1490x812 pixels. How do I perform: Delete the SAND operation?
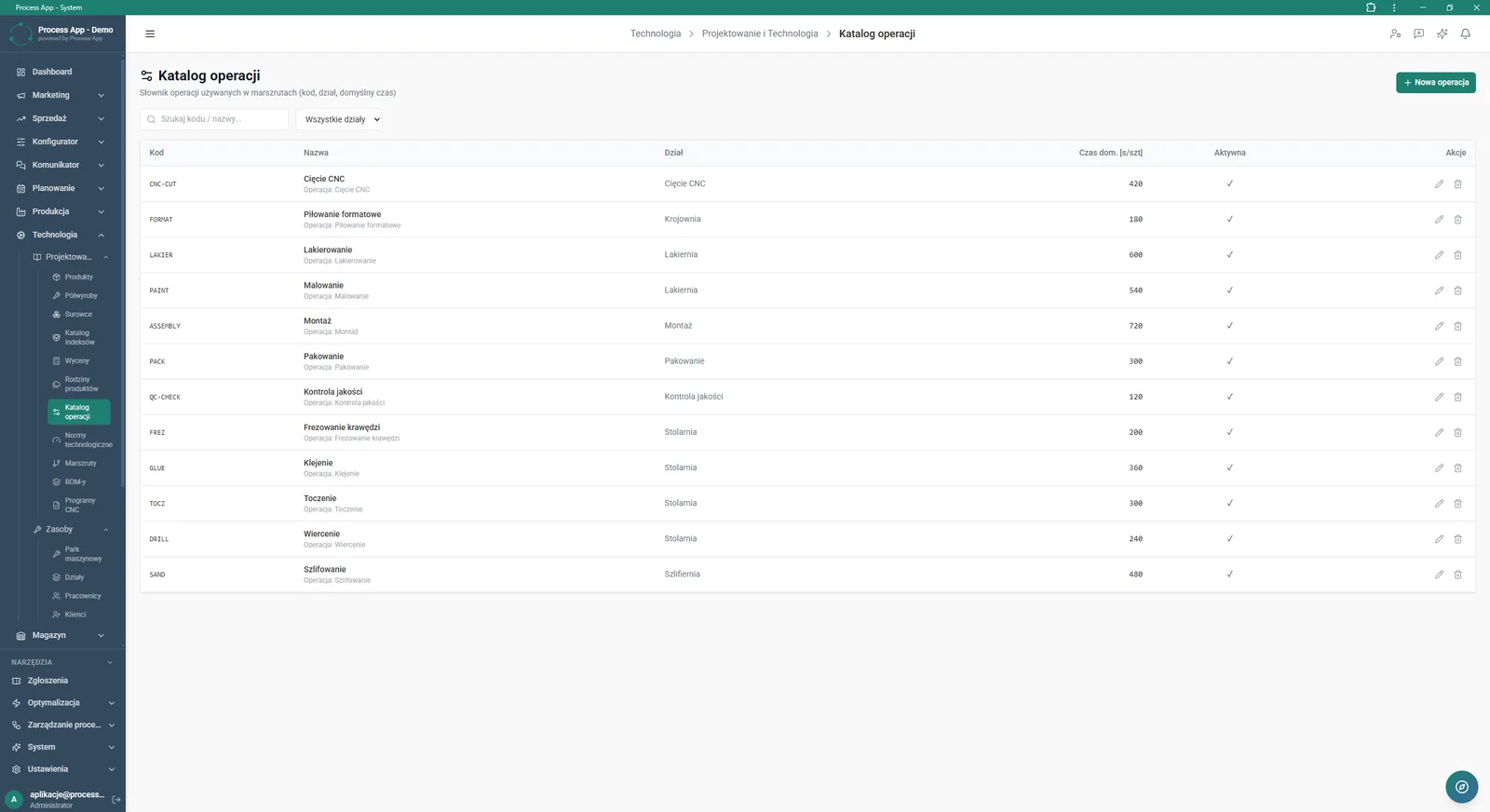[1458, 575]
